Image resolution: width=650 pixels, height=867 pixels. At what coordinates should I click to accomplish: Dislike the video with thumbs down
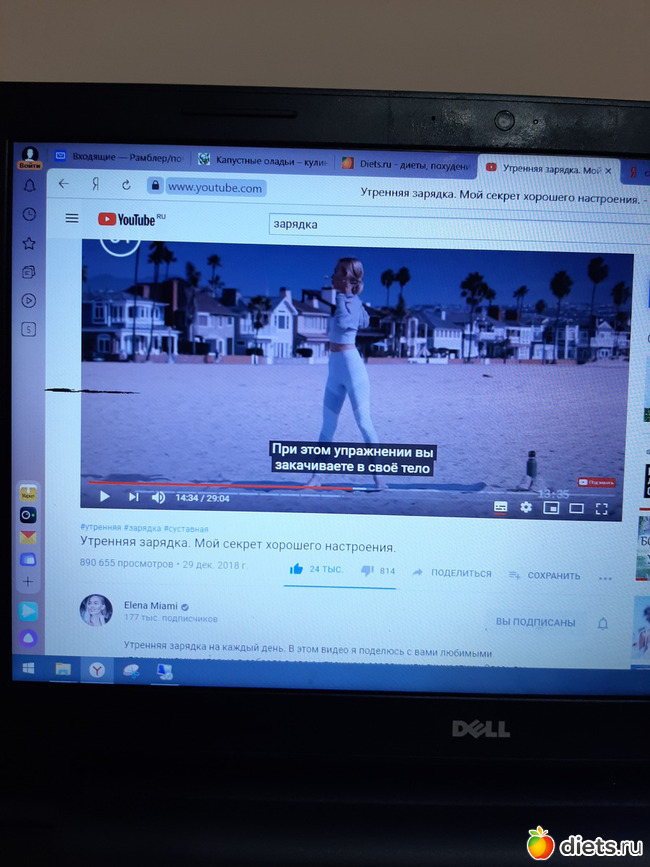(366, 571)
